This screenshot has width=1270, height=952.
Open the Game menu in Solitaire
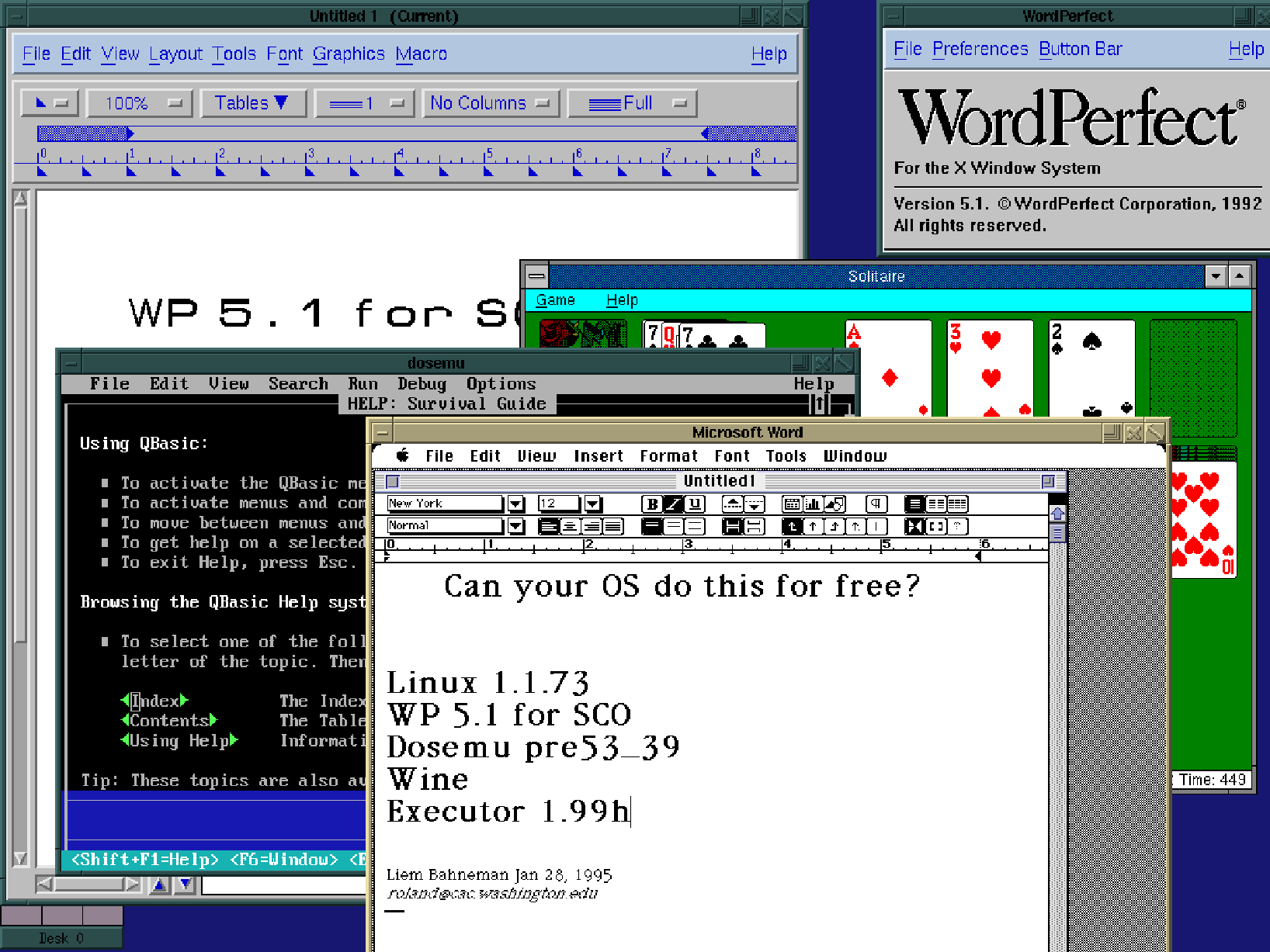pos(556,300)
